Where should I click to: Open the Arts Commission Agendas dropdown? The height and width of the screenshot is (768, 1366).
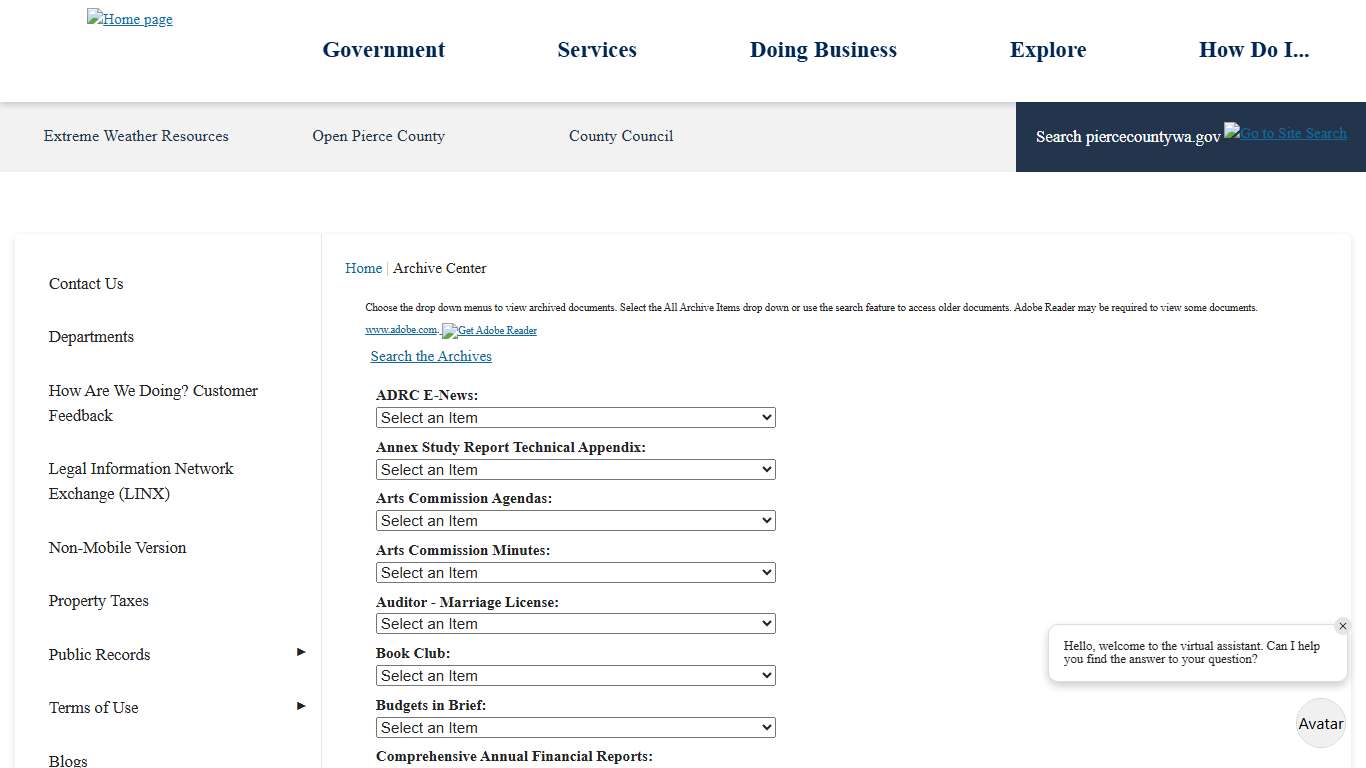pyautogui.click(x=575, y=520)
